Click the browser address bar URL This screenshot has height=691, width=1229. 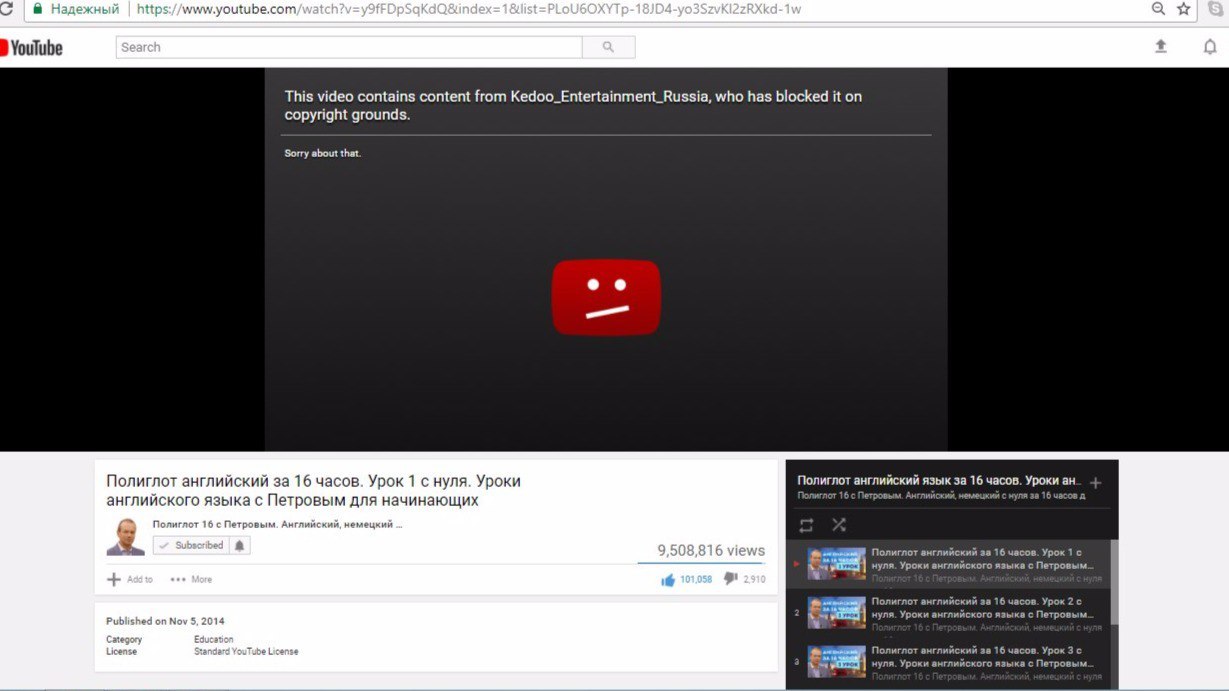(469, 9)
